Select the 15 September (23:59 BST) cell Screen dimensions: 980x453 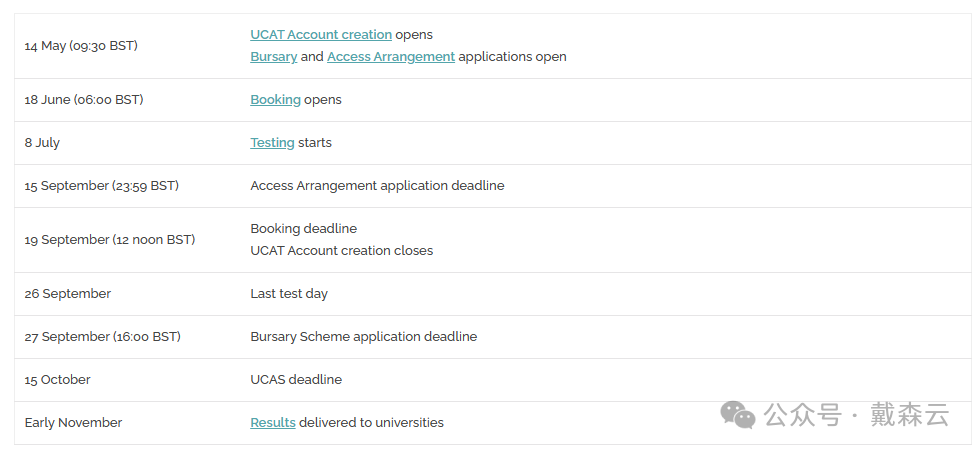tap(101, 186)
